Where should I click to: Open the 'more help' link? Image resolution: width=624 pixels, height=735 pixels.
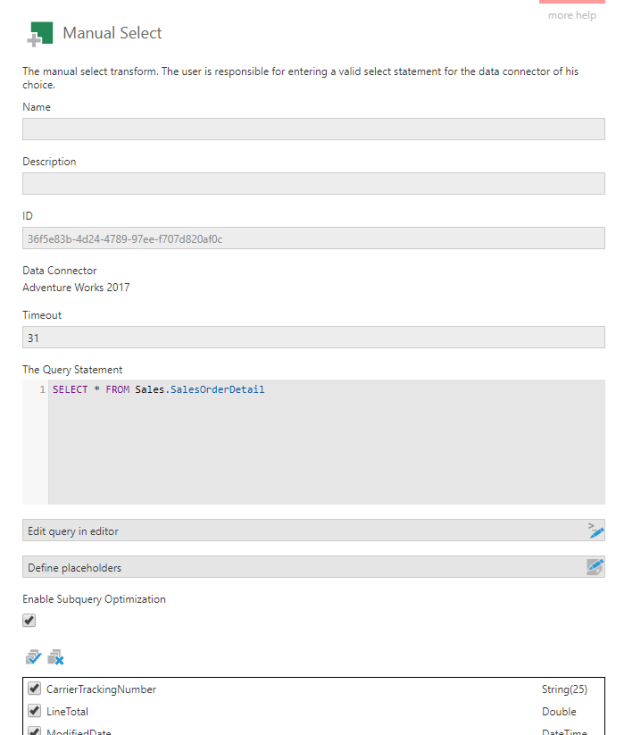pyautogui.click(x=572, y=15)
